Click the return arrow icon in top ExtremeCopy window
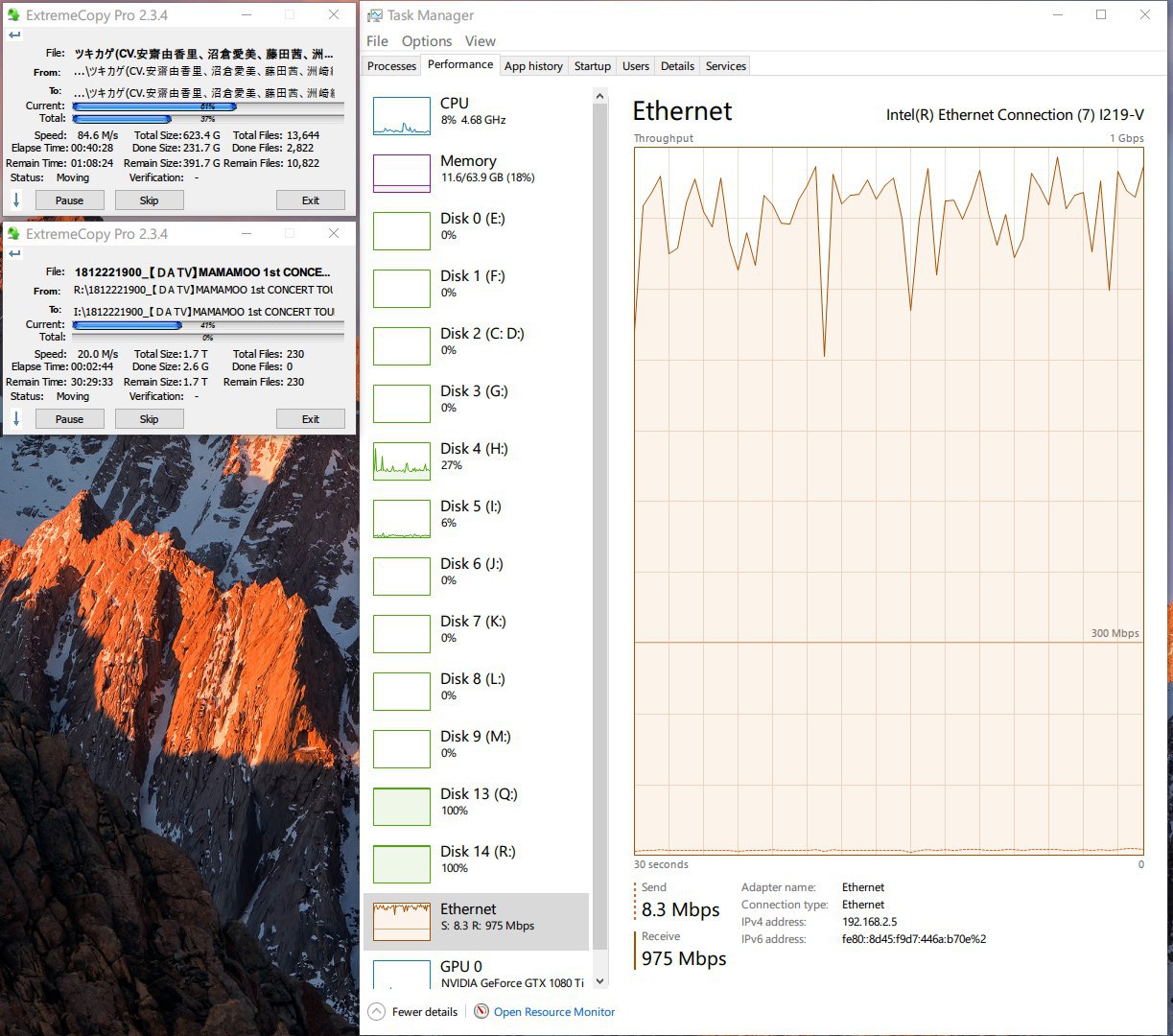 (x=14, y=35)
